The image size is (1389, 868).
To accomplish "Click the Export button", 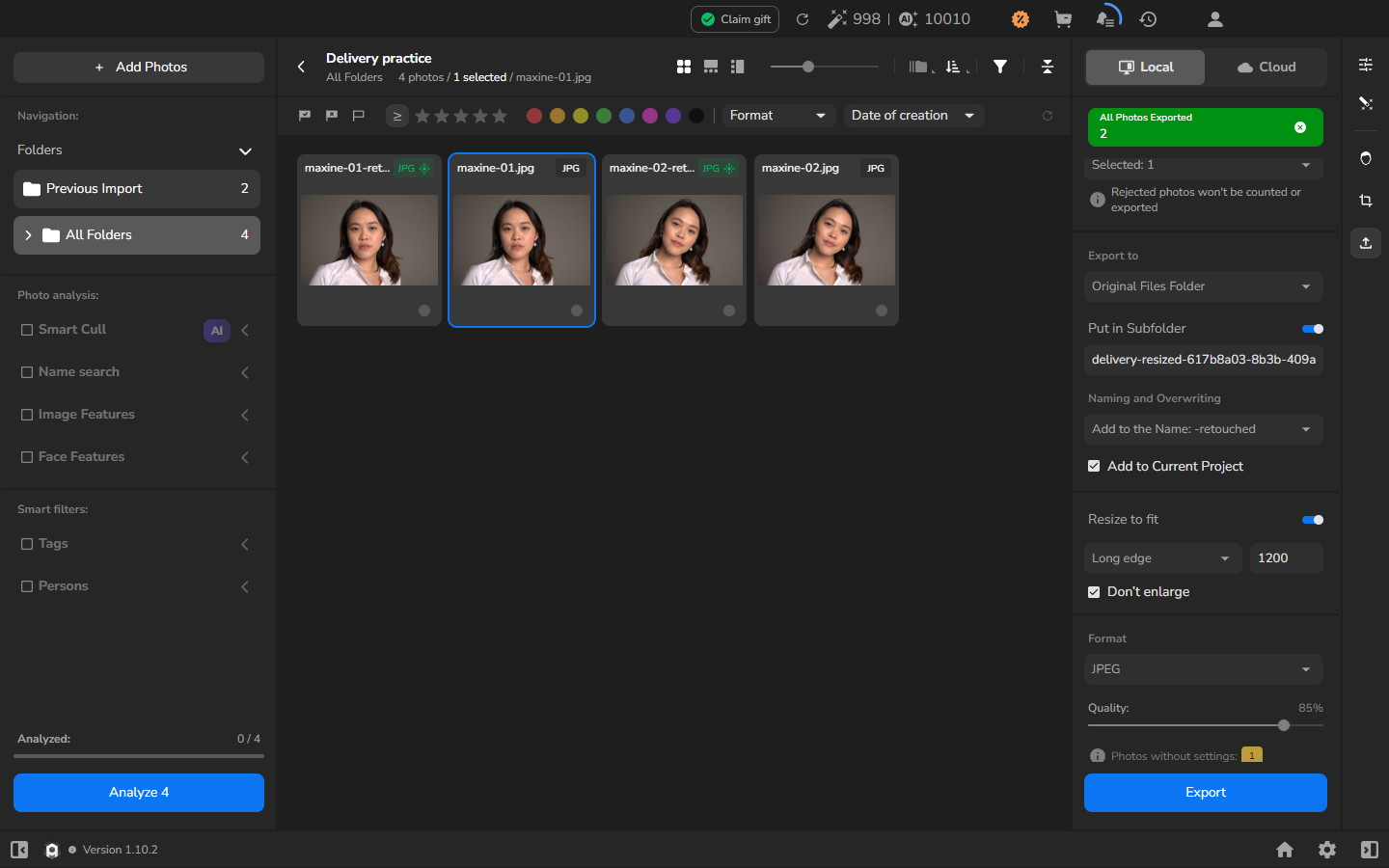I will coord(1206,793).
